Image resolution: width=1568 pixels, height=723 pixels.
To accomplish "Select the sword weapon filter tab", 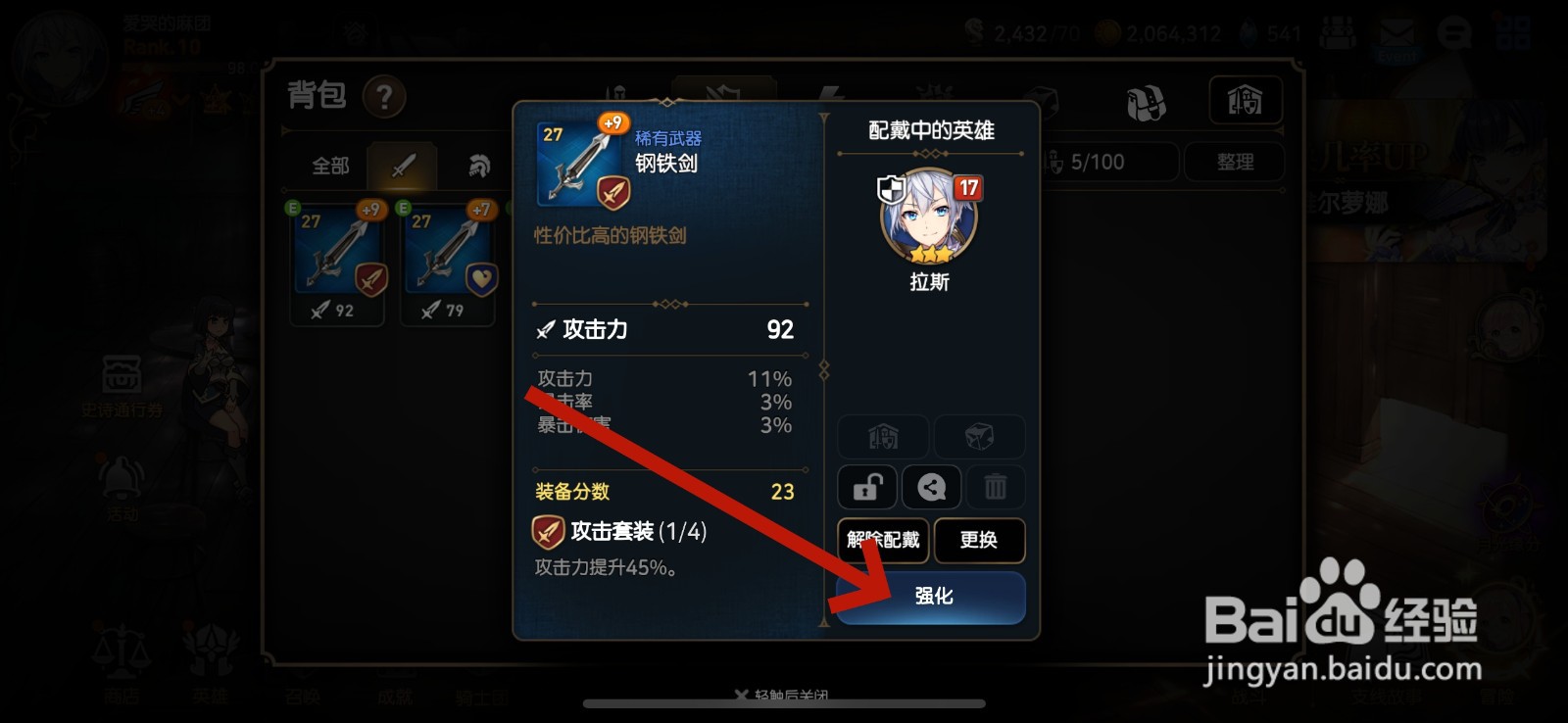I will click(x=403, y=166).
